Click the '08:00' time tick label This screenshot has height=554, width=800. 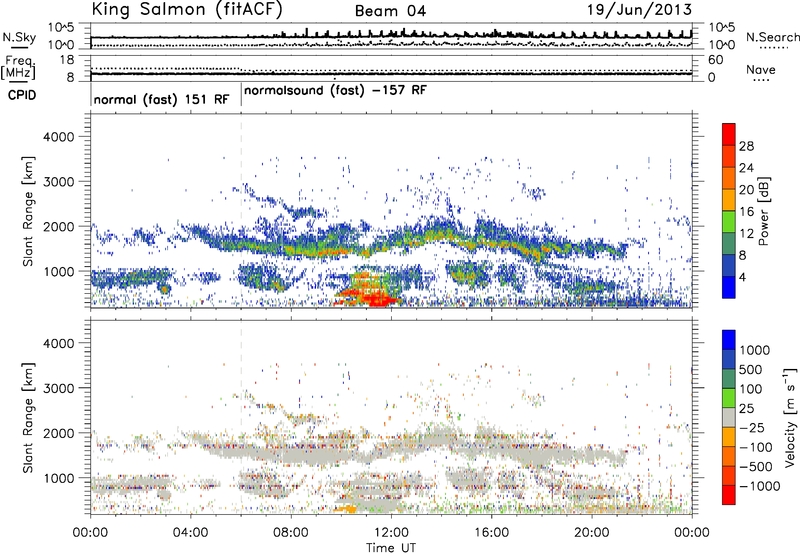tap(291, 533)
